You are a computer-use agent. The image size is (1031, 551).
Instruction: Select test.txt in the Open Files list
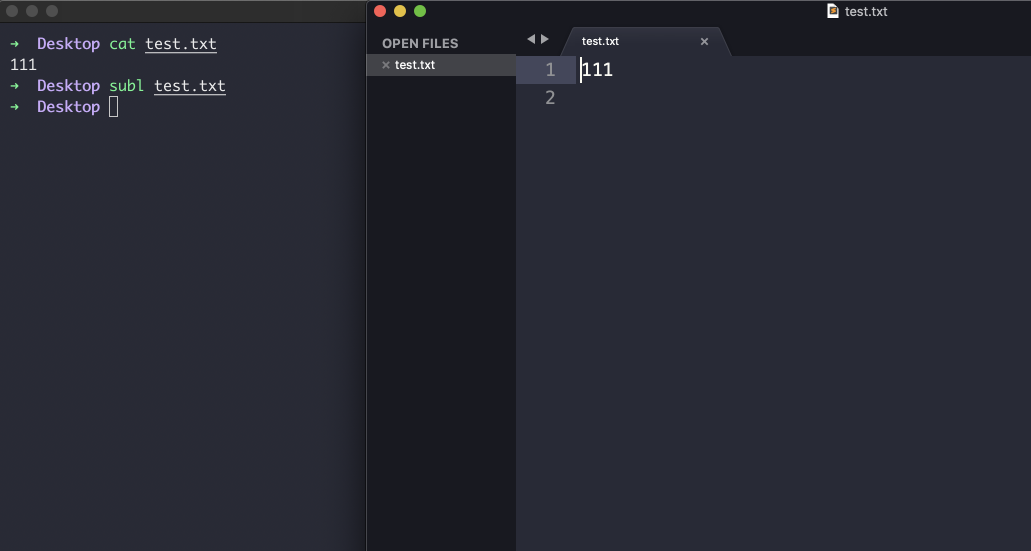[441, 65]
